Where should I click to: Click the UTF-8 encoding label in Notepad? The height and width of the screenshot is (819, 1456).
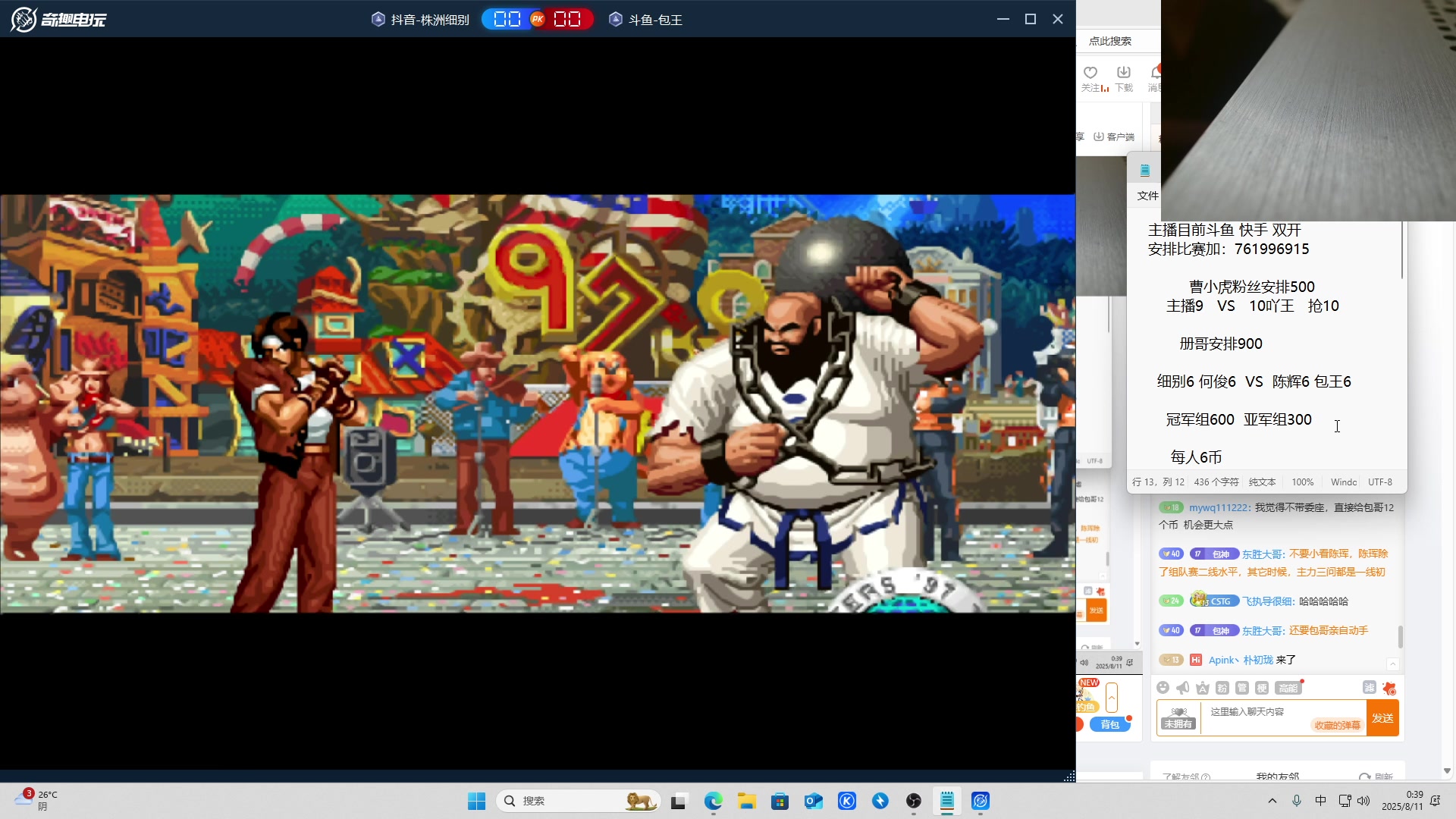pyautogui.click(x=1379, y=482)
